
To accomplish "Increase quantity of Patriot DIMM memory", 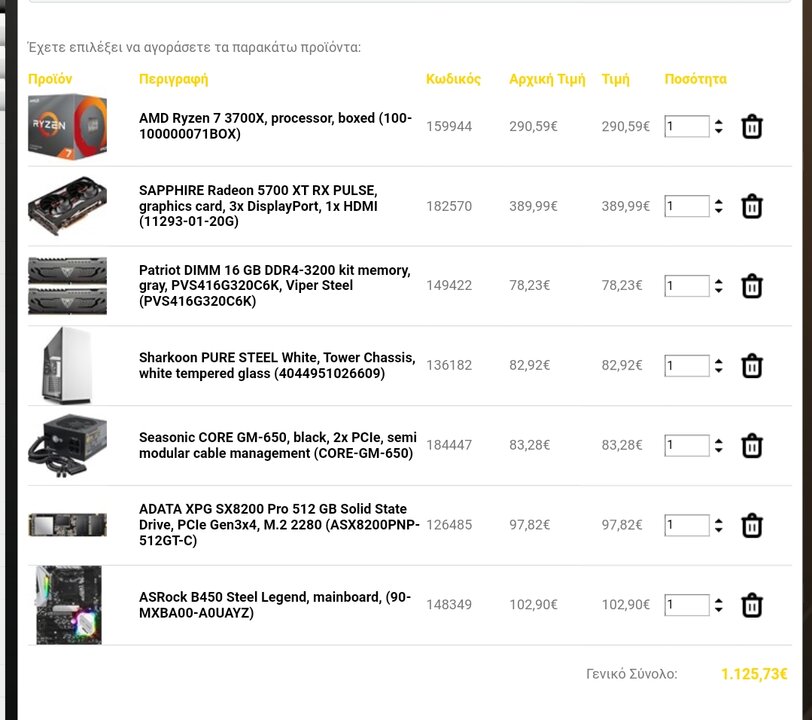I will 718,282.
